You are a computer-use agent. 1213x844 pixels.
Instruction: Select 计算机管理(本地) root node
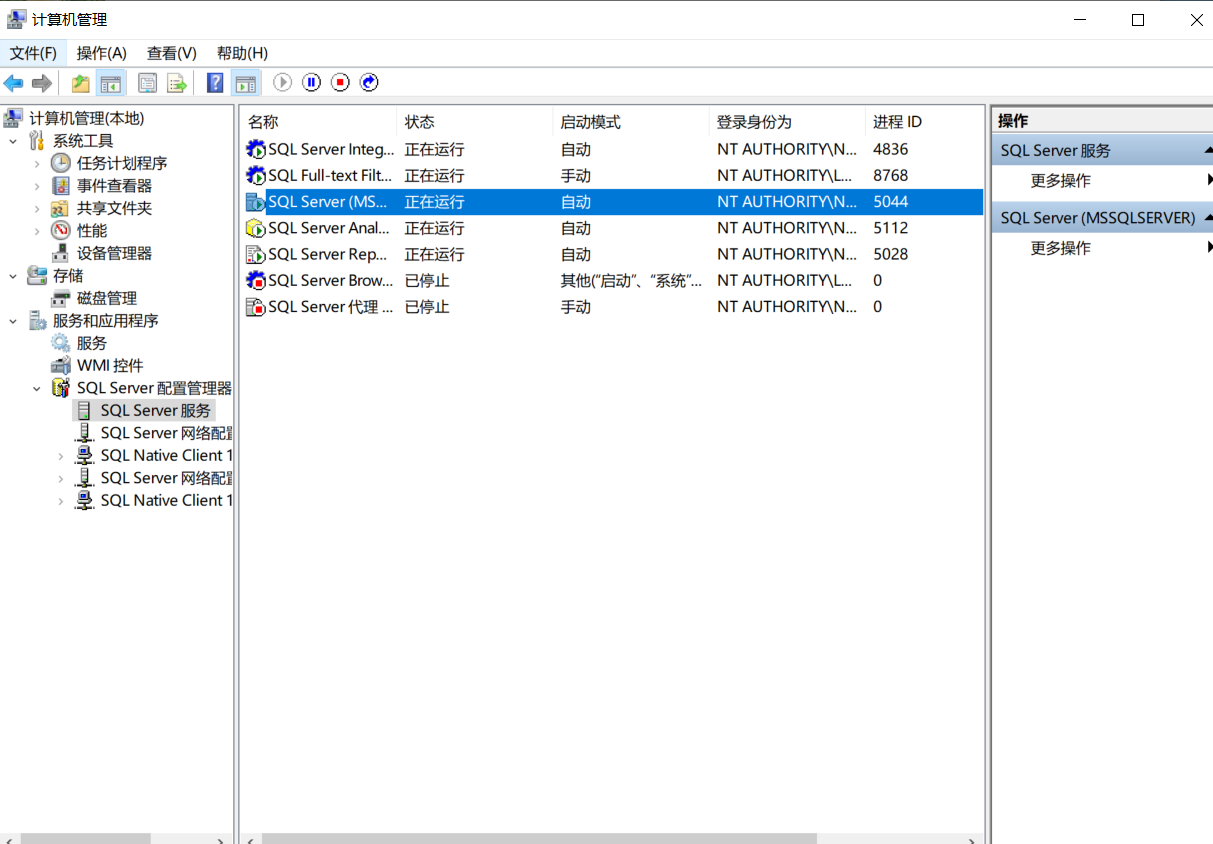pos(86,119)
